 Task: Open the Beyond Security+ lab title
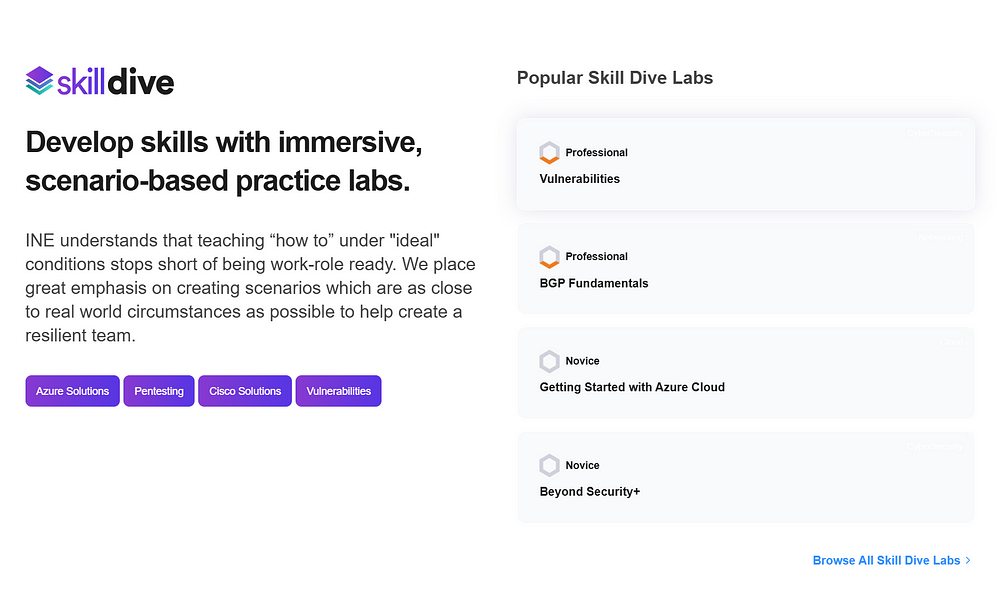(x=590, y=492)
